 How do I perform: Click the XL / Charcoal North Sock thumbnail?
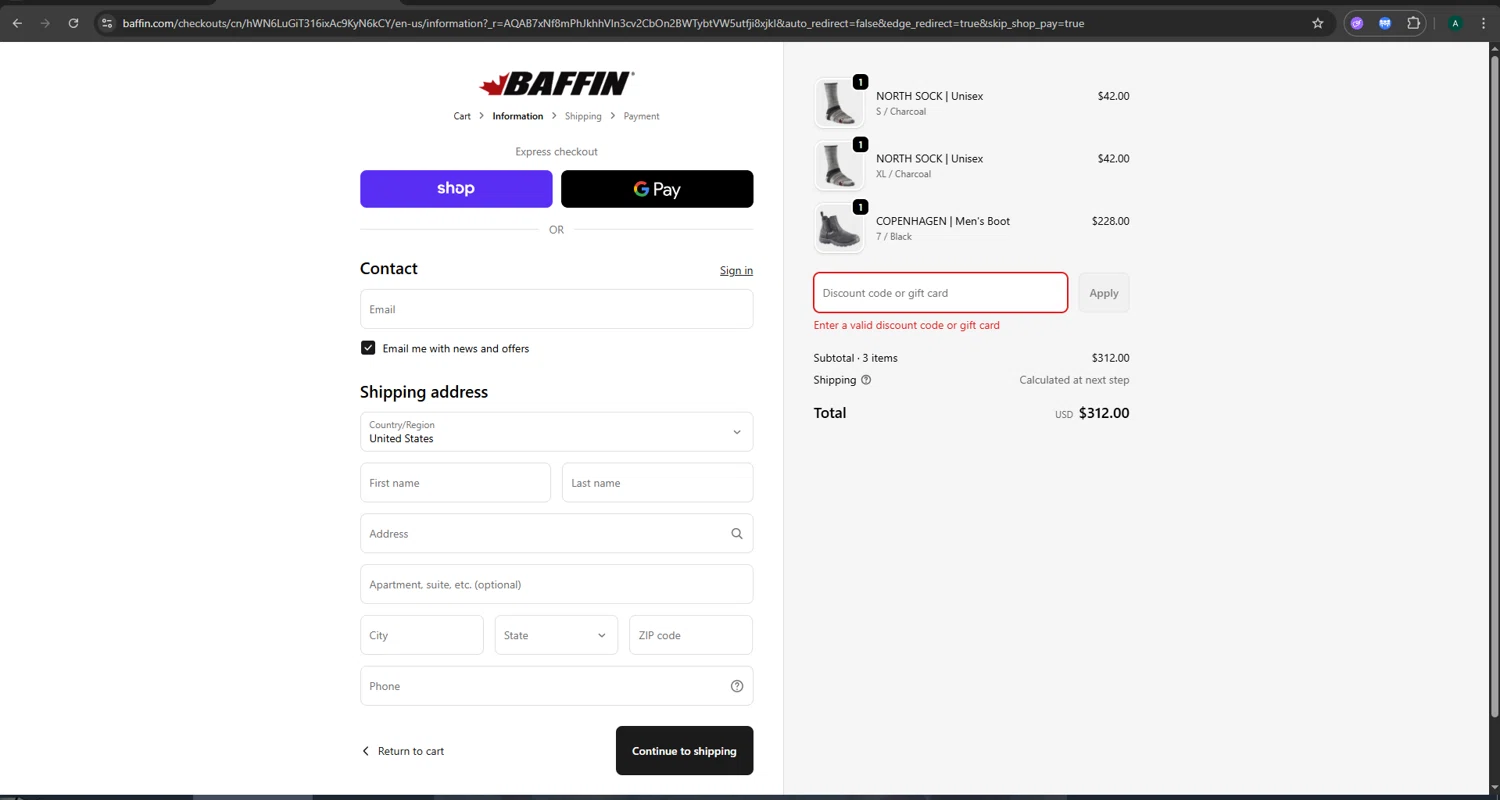click(839, 166)
